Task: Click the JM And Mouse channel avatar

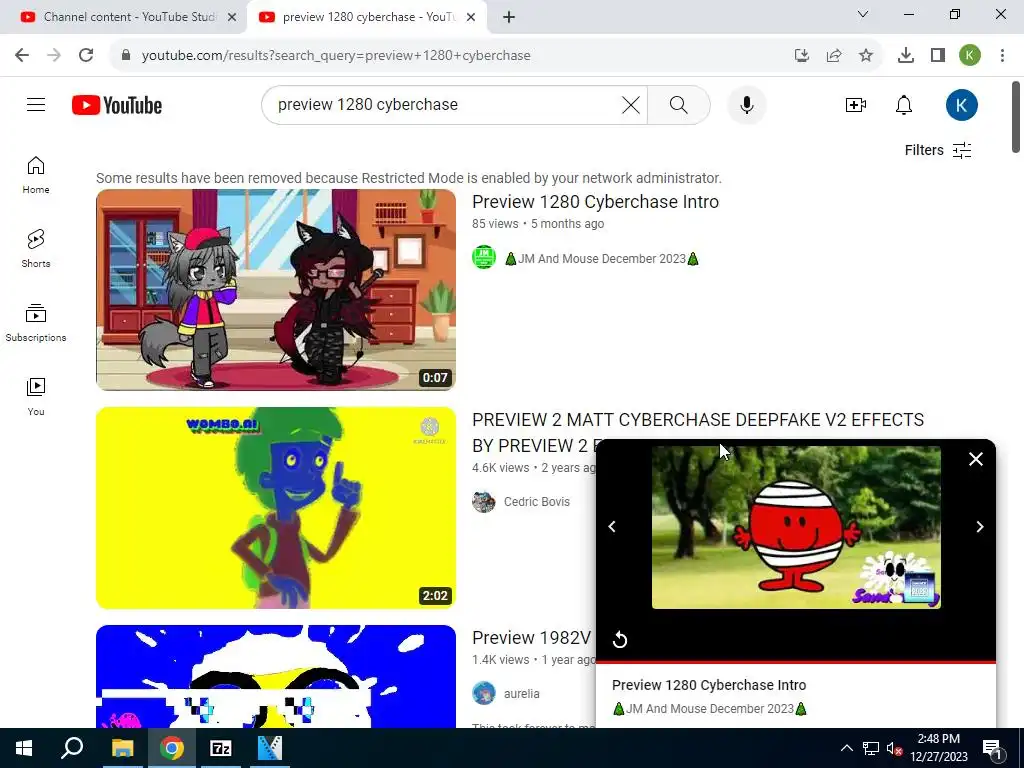Action: click(484, 257)
